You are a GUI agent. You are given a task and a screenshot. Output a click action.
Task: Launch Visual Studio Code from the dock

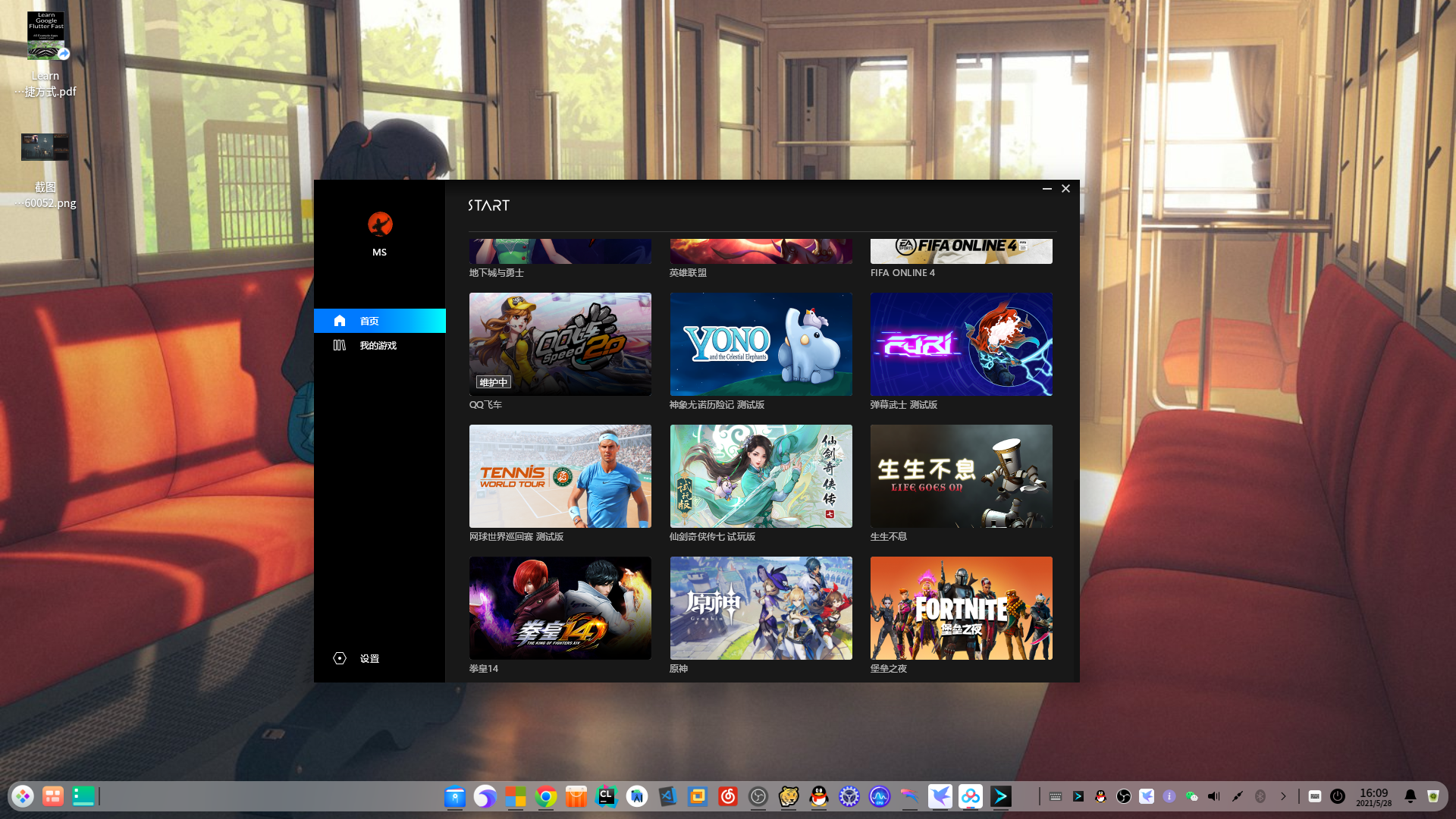(x=667, y=796)
